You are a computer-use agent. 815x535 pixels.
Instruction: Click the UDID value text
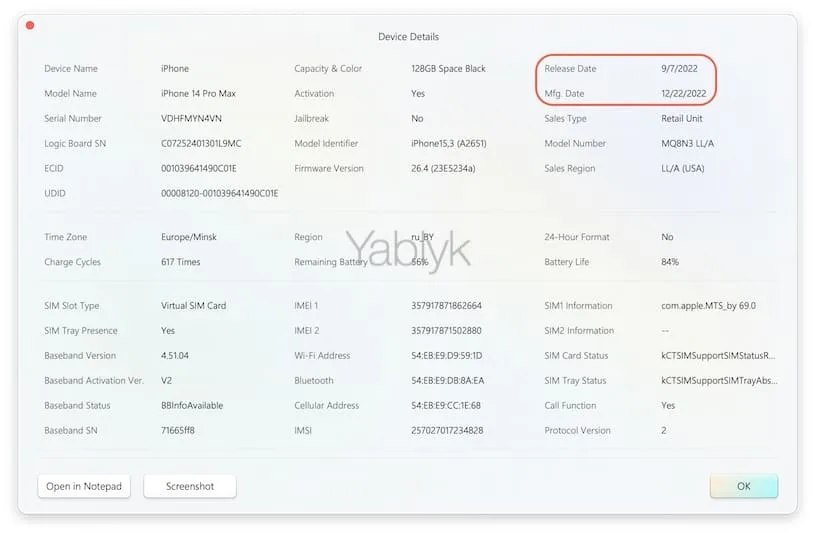(219, 193)
